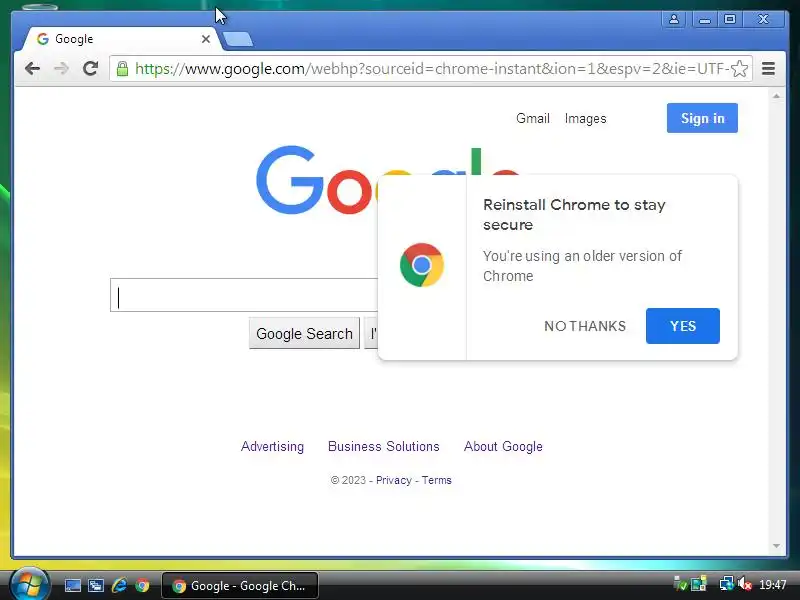Go back with the browser back arrow
The width and height of the screenshot is (800, 600).
click(x=32, y=68)
